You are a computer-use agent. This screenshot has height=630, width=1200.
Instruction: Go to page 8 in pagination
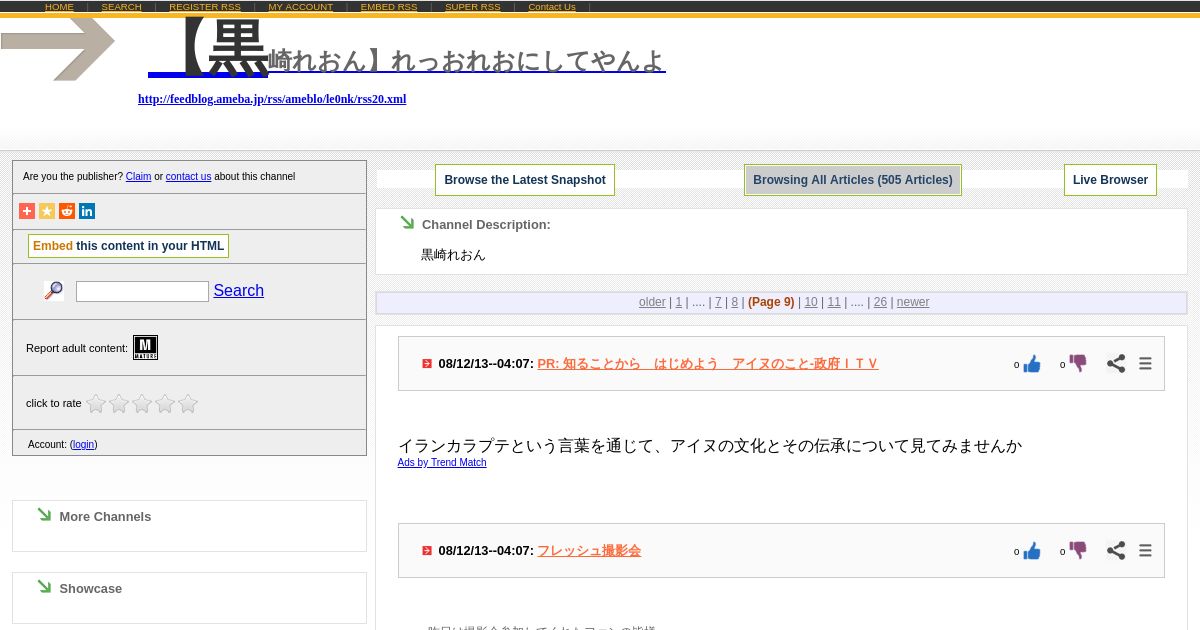[735, 302]
